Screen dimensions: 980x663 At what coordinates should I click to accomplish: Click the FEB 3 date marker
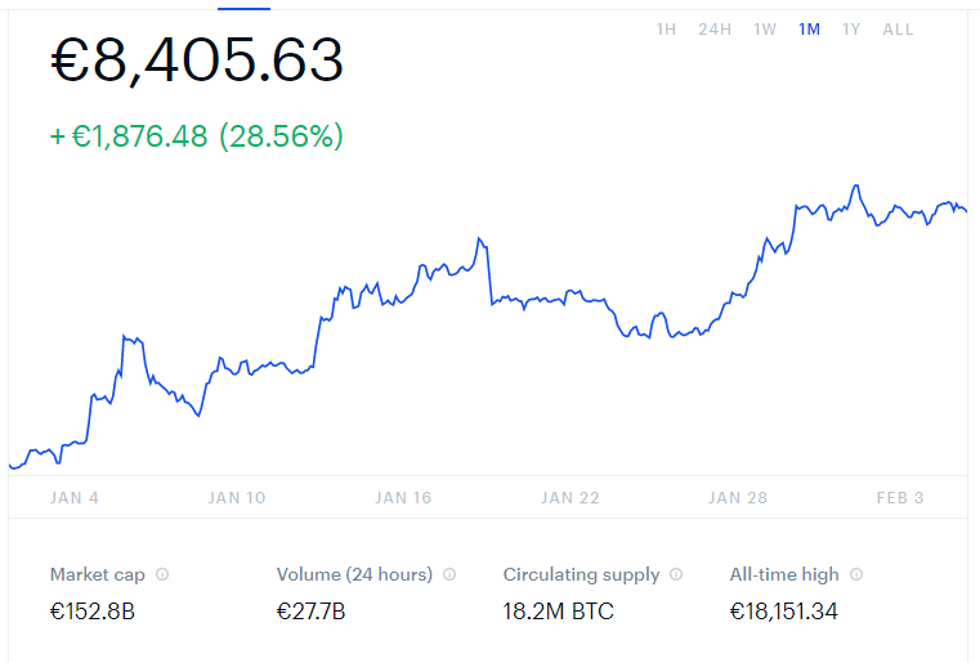(x=900, y=497)
